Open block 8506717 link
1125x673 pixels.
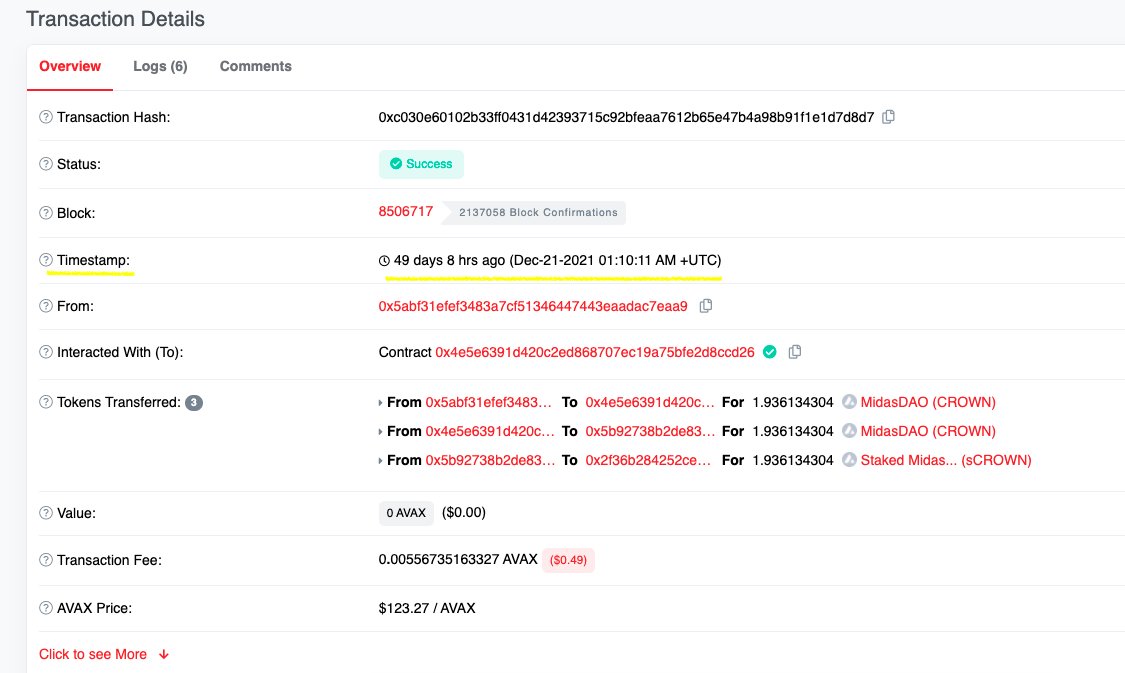coord(406,212)
